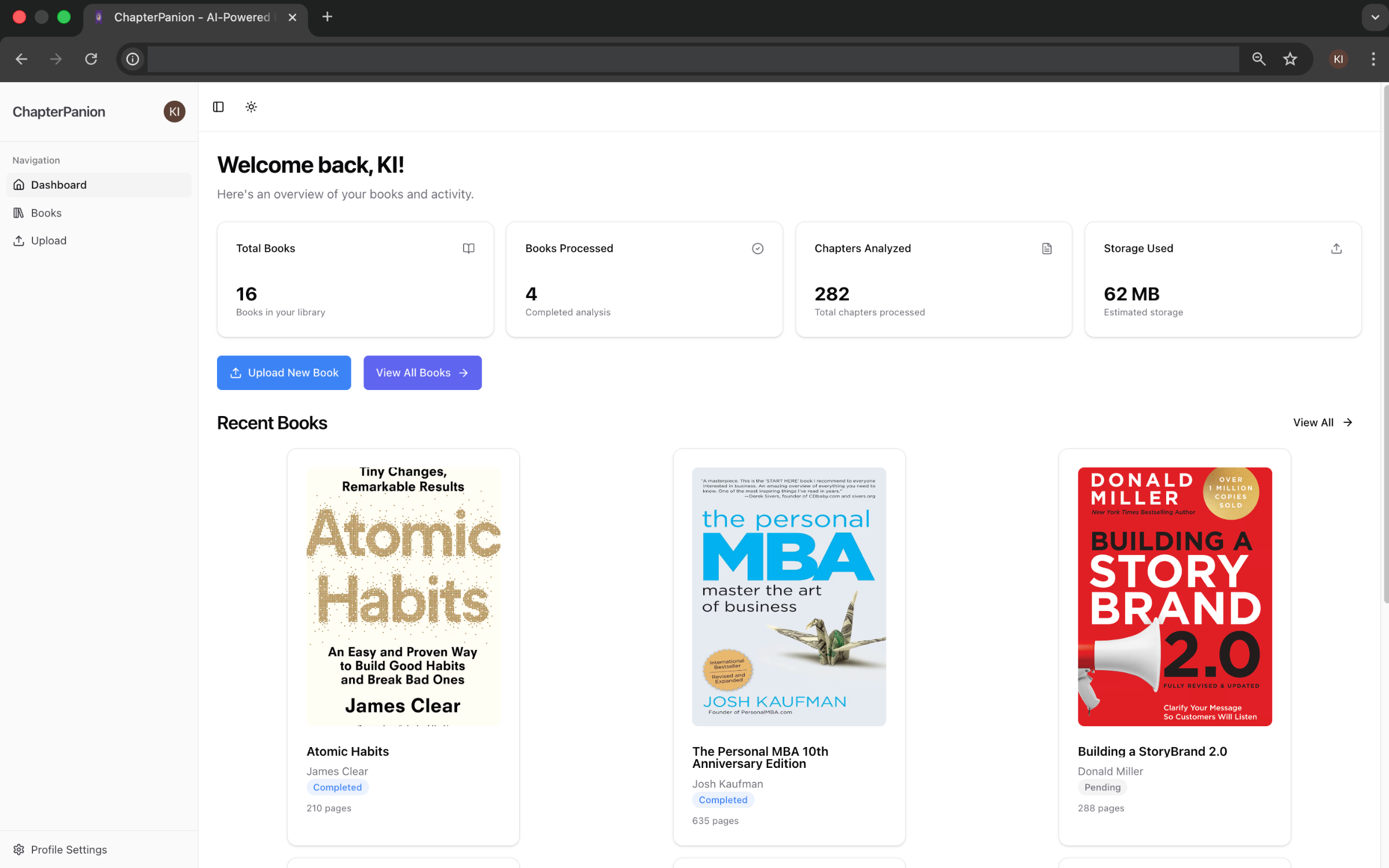Viewport: 1389px width, 868px height.
Task: Click the Completed badge on The Personal MBA
Action: pyautogui.click(x=723, y=800)
